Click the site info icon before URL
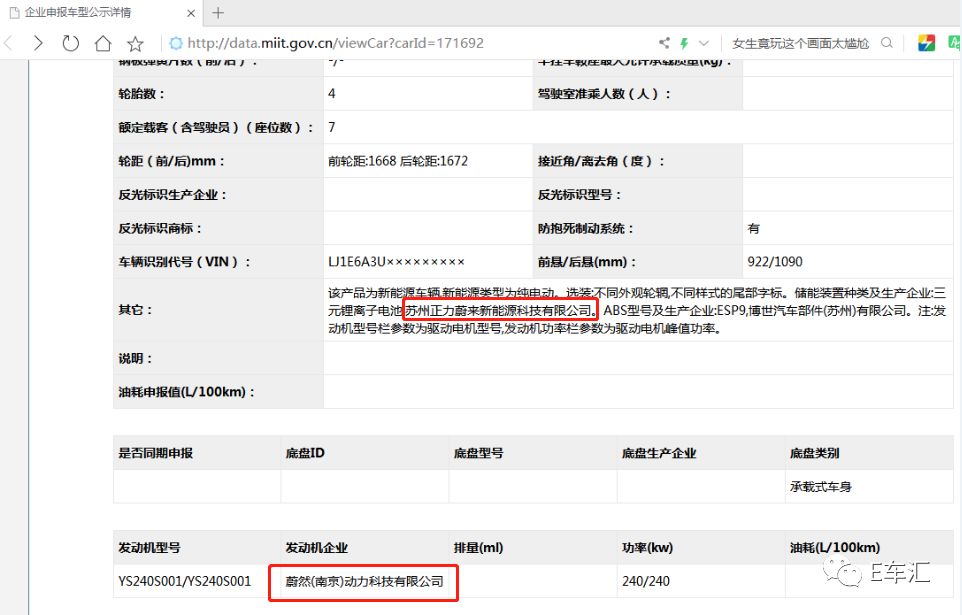This screenshot has width=962, height=615. tap(176, 43)
